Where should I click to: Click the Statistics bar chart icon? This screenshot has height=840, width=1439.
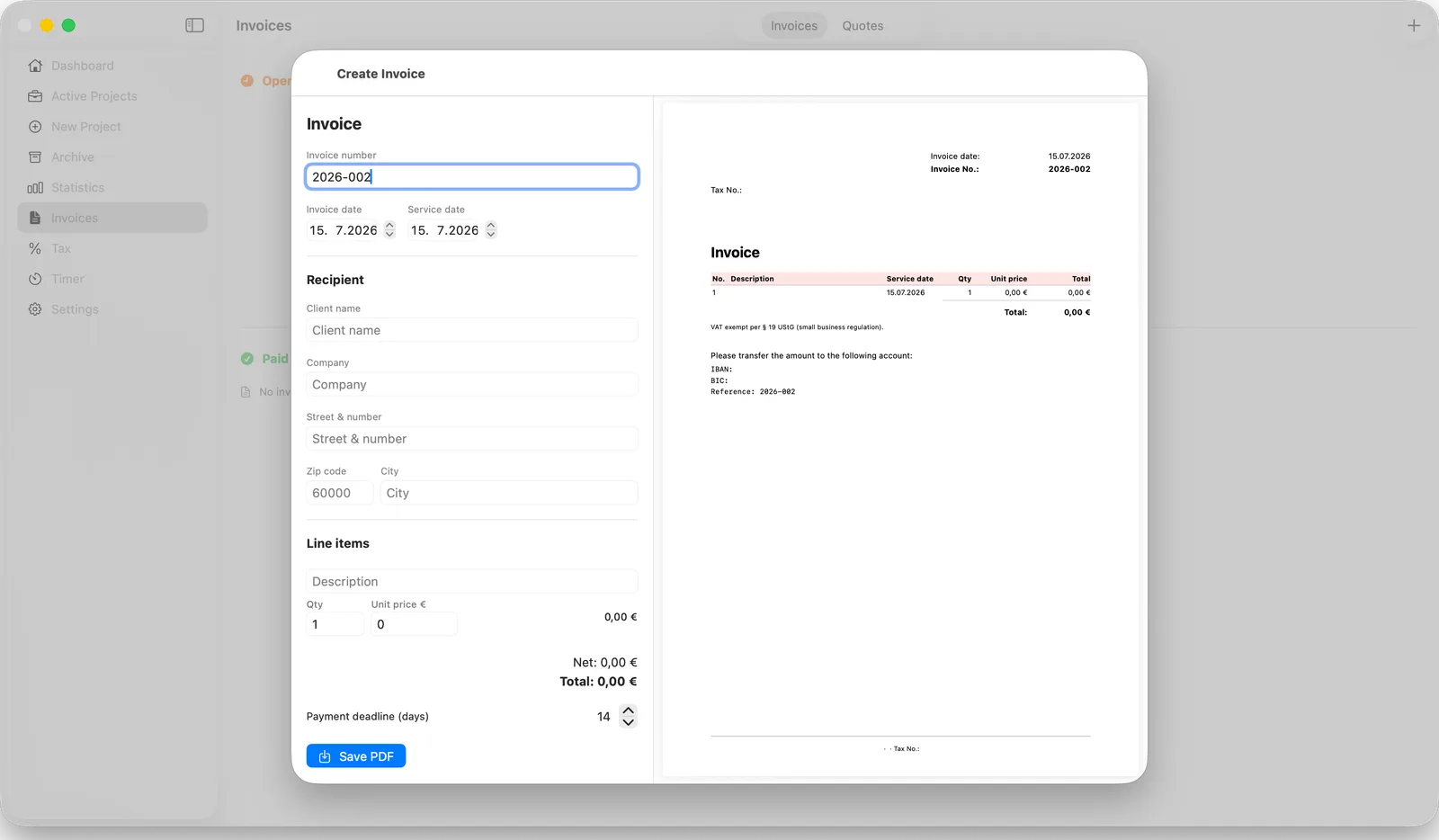35,188
